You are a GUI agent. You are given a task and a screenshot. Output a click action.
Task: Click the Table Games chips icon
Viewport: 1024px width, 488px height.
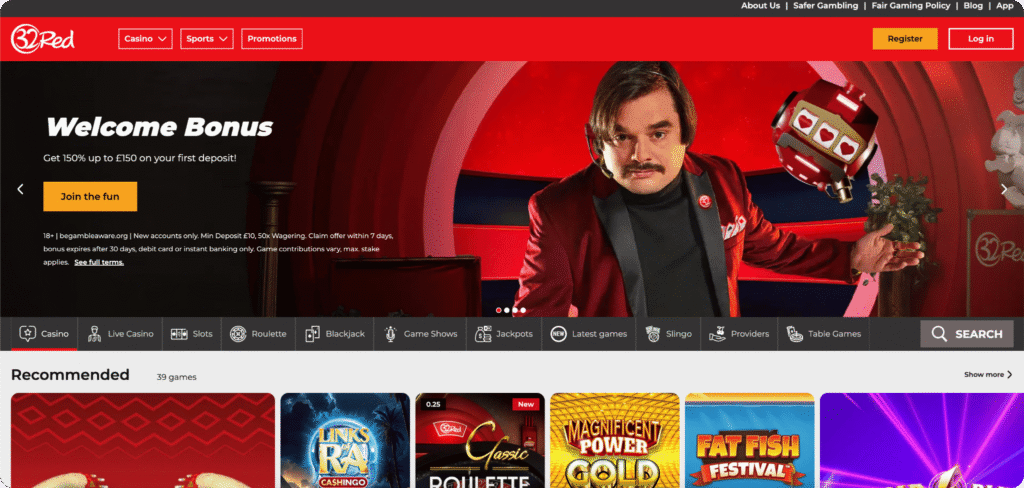click(x=794, y=334)
